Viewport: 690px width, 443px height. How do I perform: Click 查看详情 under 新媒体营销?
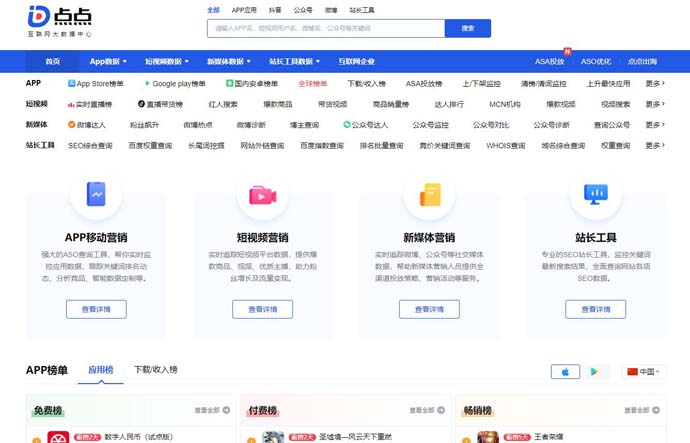pyautogui.click(x=429, y=309)
